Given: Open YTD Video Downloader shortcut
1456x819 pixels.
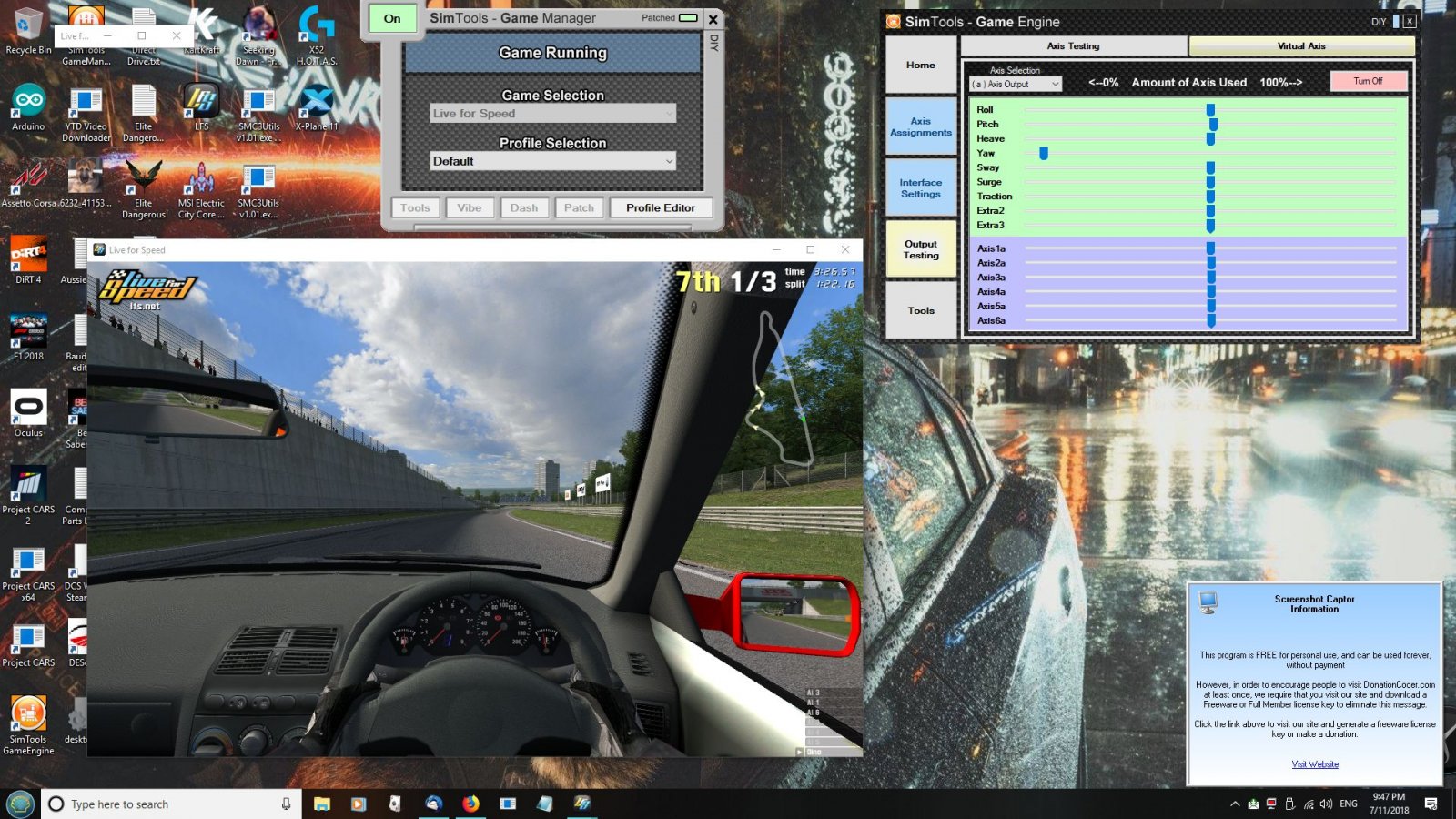Looking at the screenshot, I should [x=86, y=113].
